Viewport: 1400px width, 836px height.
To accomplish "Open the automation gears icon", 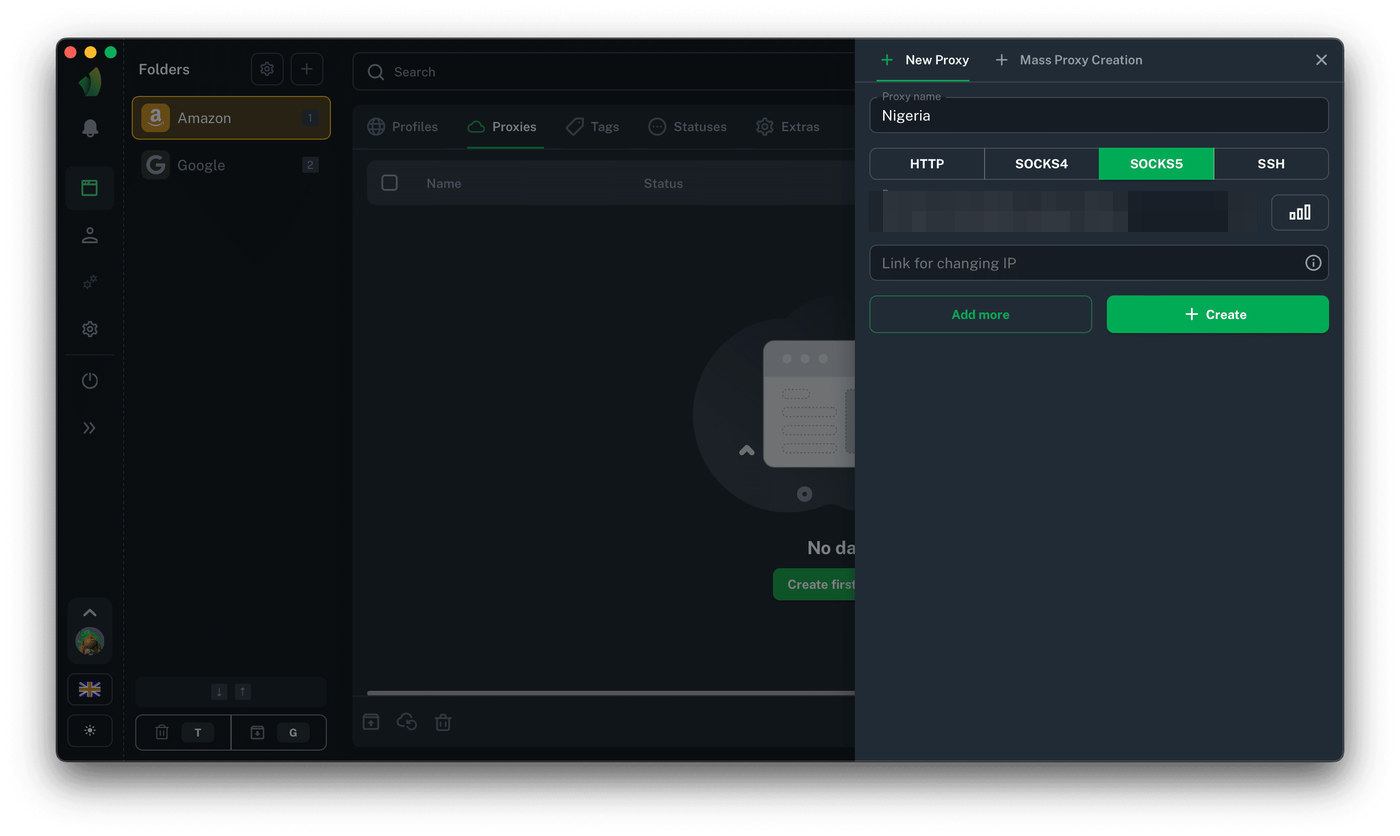I will coord(90,282).
